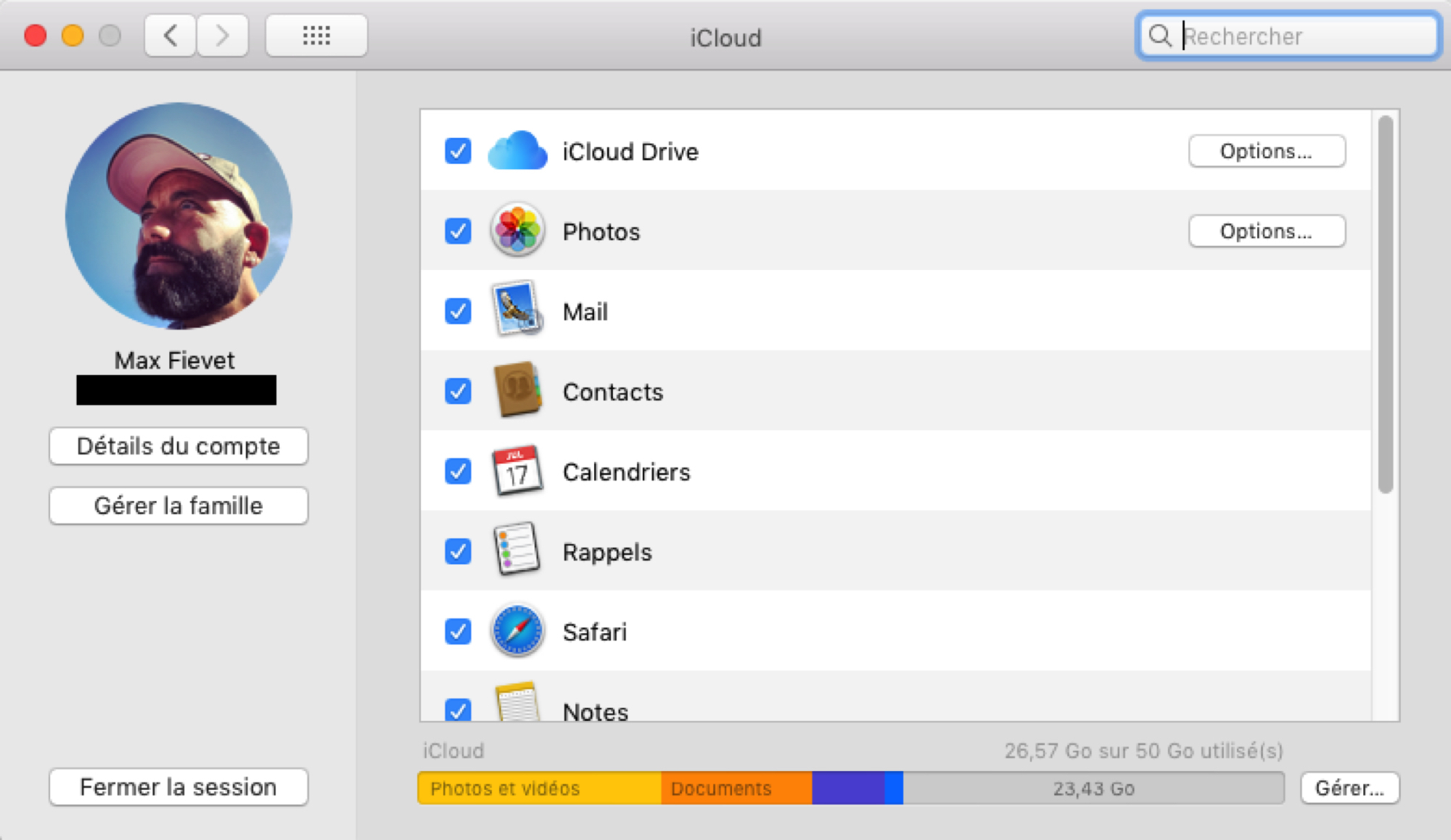Close the iCloud preferences window
This screenshot has height=840, width=1451.
[x=36, y=36]
